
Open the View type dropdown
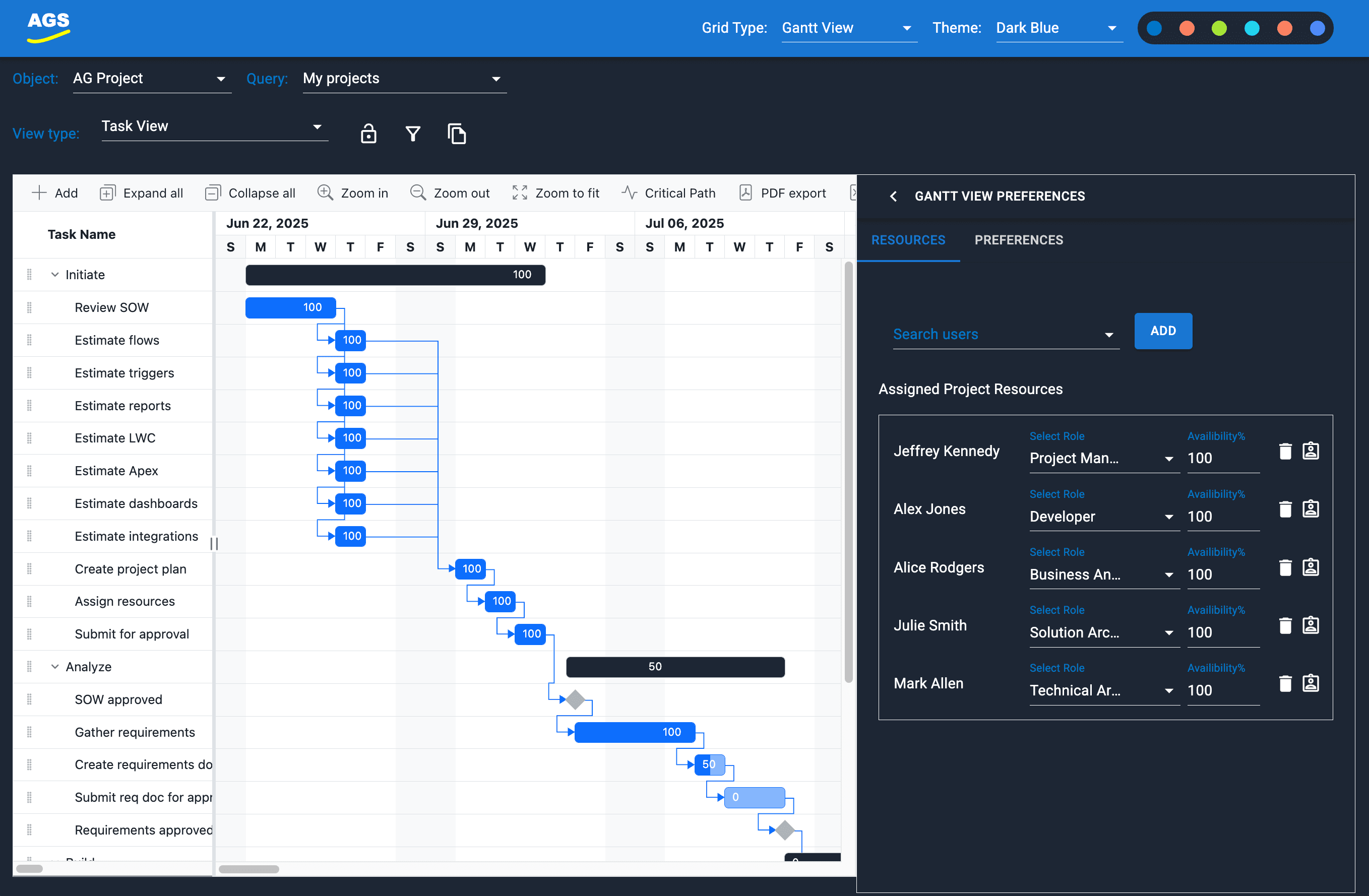click(x=214, y=126)
